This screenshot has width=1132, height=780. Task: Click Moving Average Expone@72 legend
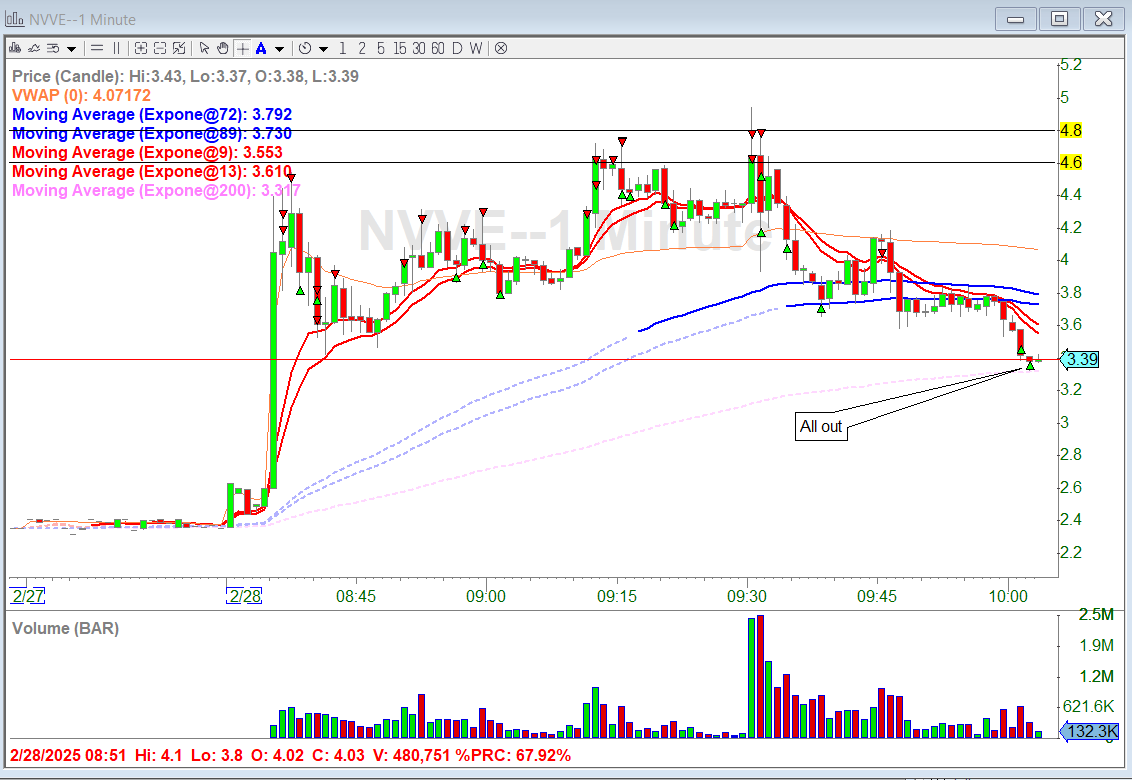pos(152,114)
